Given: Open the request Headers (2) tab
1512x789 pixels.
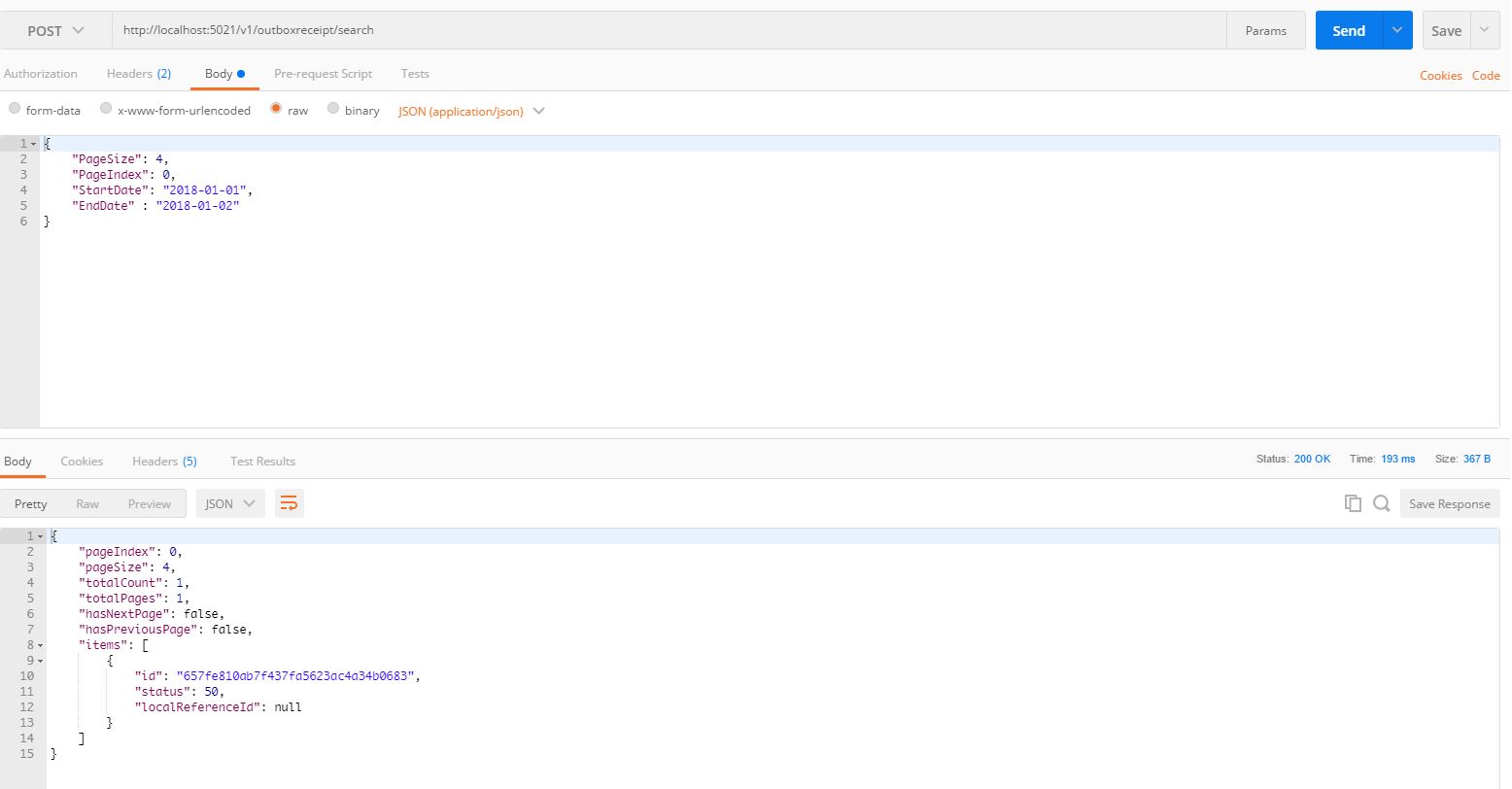Looking at the screenshot, I should tap(139, 74).
